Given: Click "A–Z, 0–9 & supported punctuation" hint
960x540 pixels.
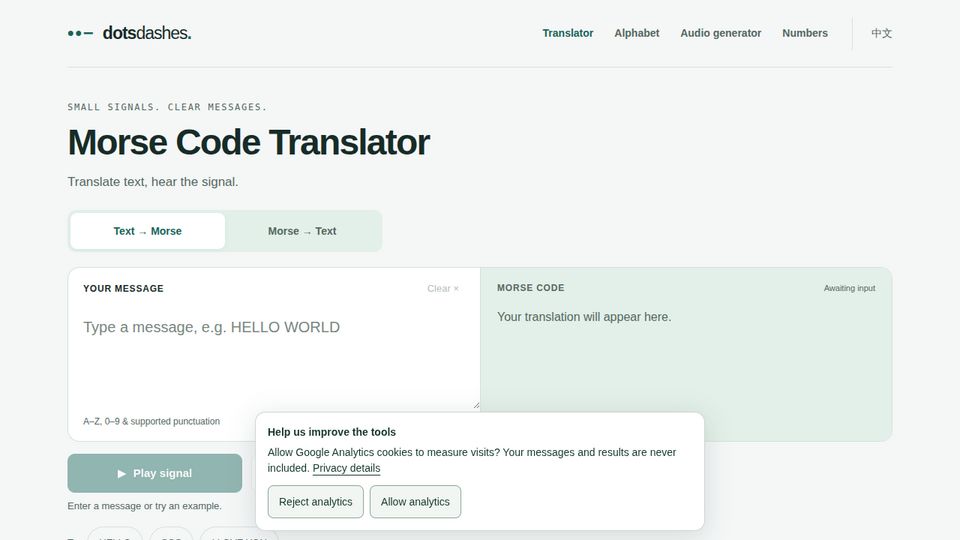Looking at the screenshot, I should (151, 421).
